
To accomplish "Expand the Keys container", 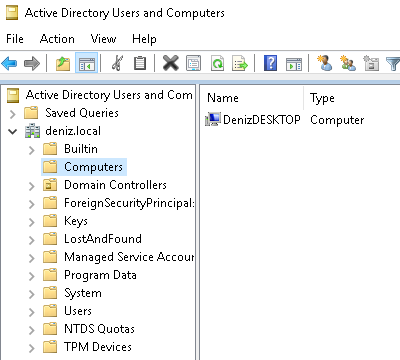I will (x=32, y=222).
